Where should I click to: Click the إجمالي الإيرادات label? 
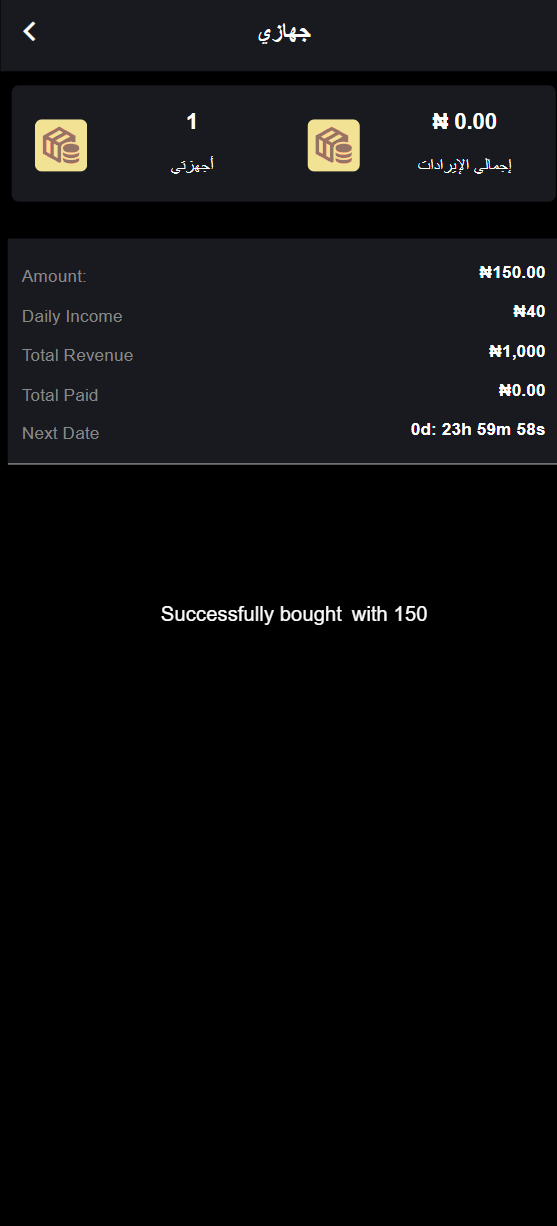click(464, 165)
